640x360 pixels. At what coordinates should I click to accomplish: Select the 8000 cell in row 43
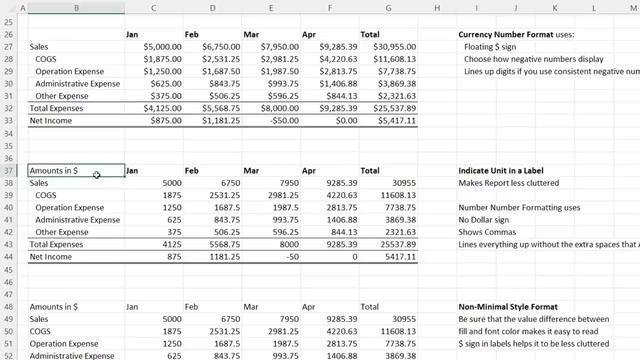coord(271,244)
